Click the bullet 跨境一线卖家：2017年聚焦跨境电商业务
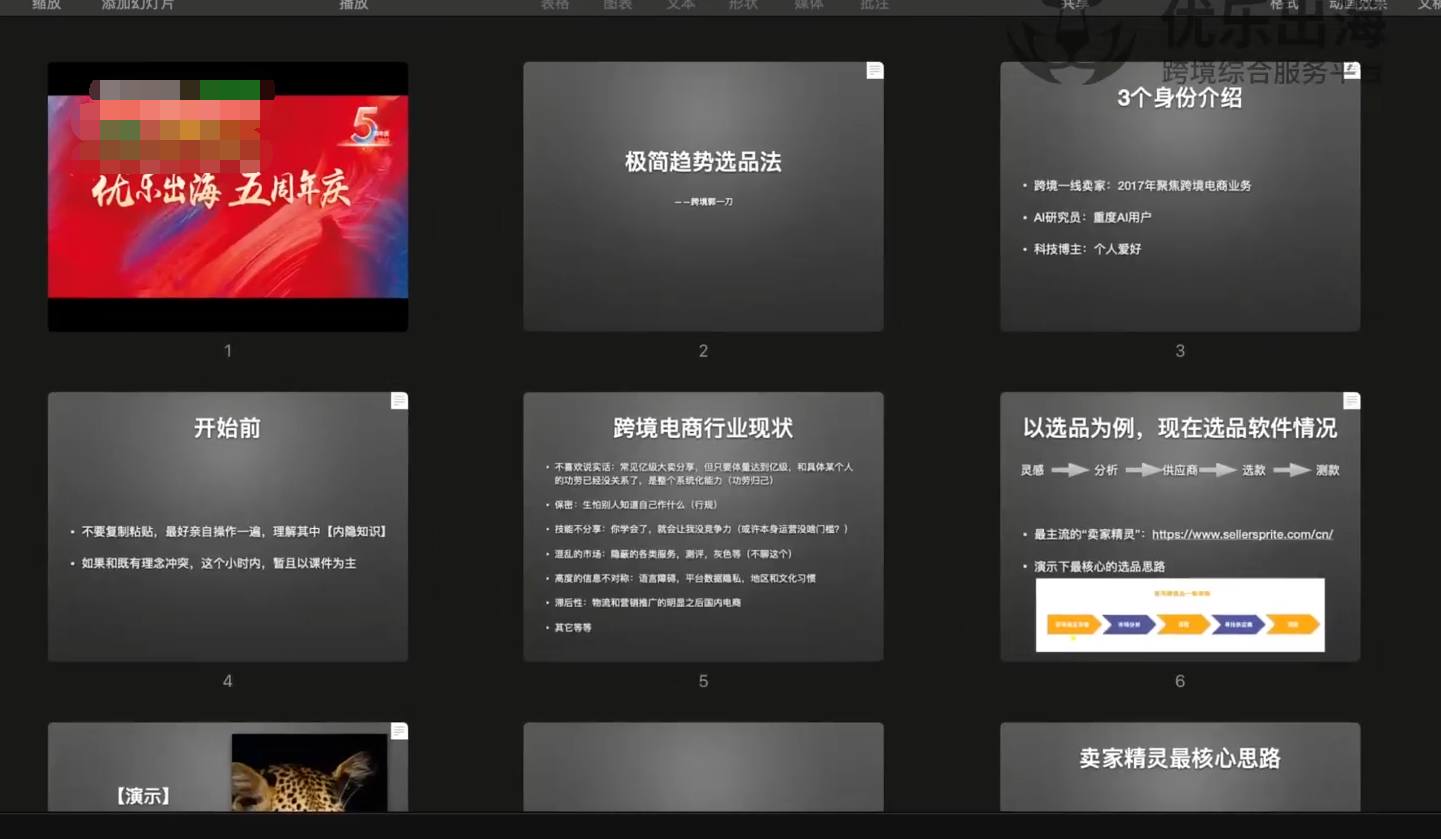 (x=1142, y=186)
